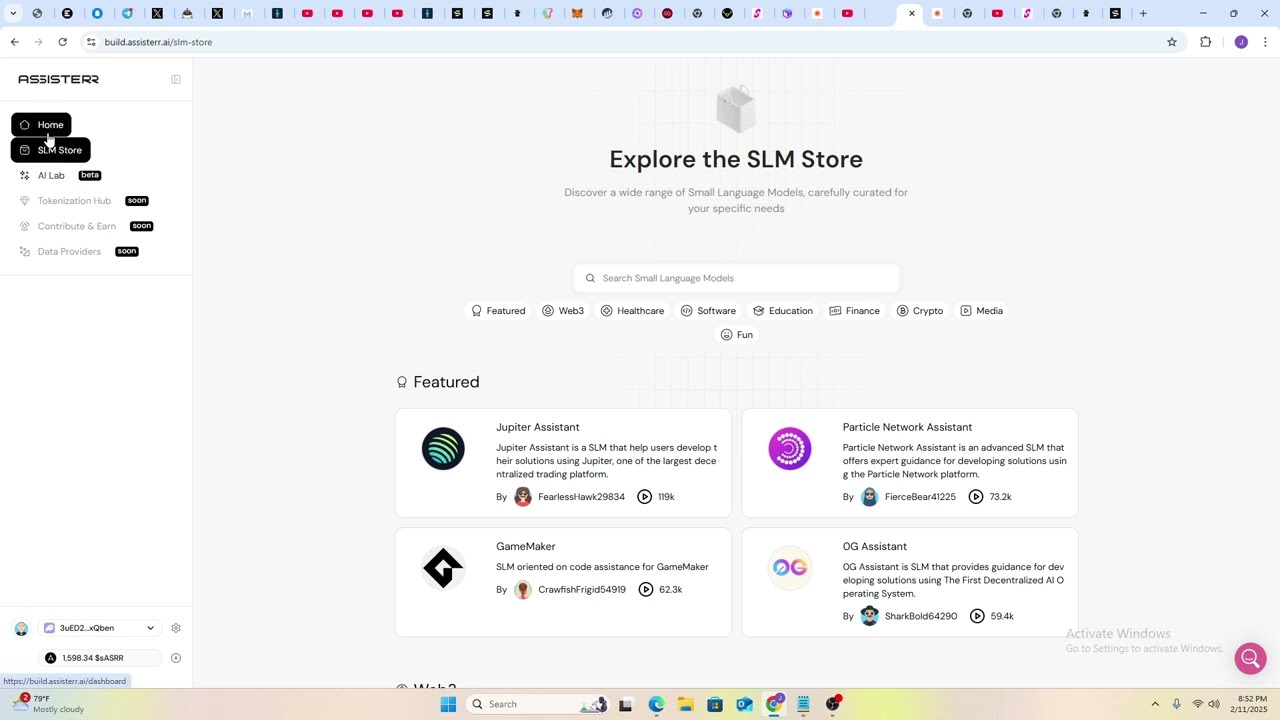Open Particle Network Assistant logo thumbnail
Image resolution: width=1280 pixels, height=720 pixels.
(790, 449)
